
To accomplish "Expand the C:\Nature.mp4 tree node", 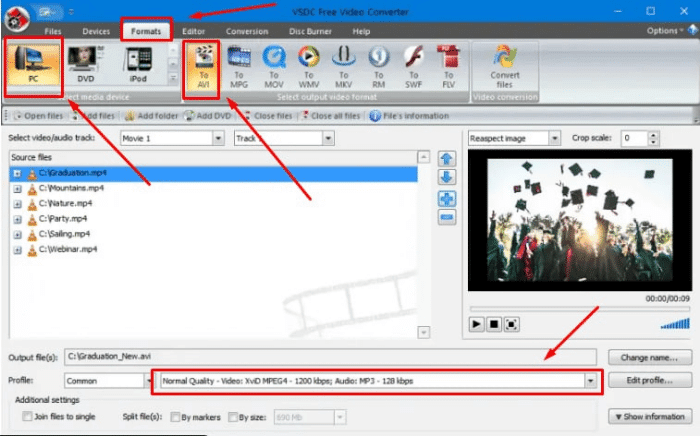I will click(x=17, y=204).
